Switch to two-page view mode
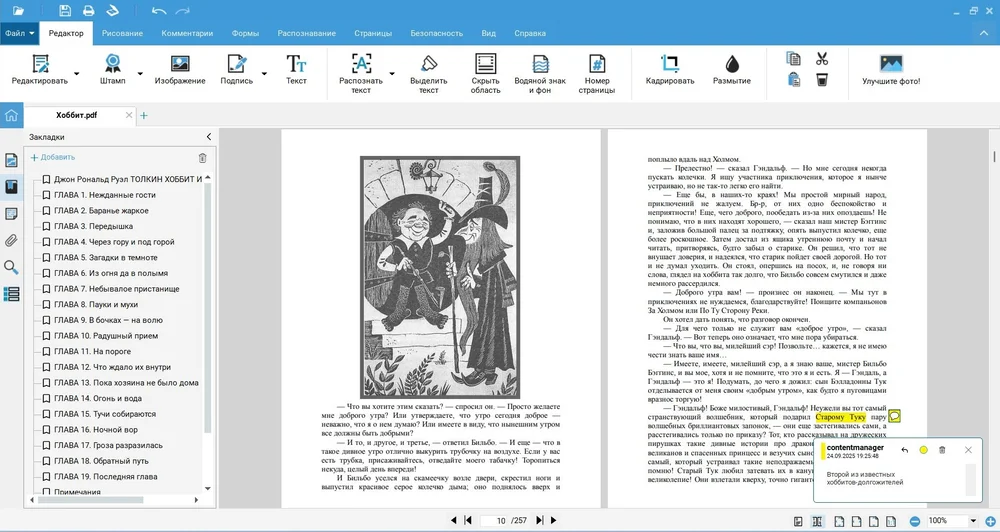 point(817,521)
